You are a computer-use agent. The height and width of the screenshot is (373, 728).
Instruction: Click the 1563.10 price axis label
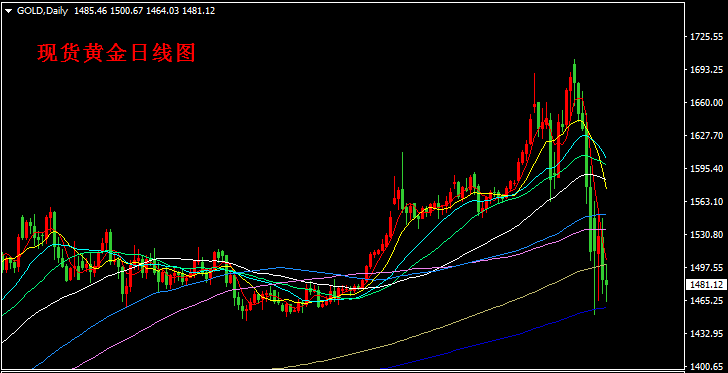pyautogui.click(x=707, y=201)
